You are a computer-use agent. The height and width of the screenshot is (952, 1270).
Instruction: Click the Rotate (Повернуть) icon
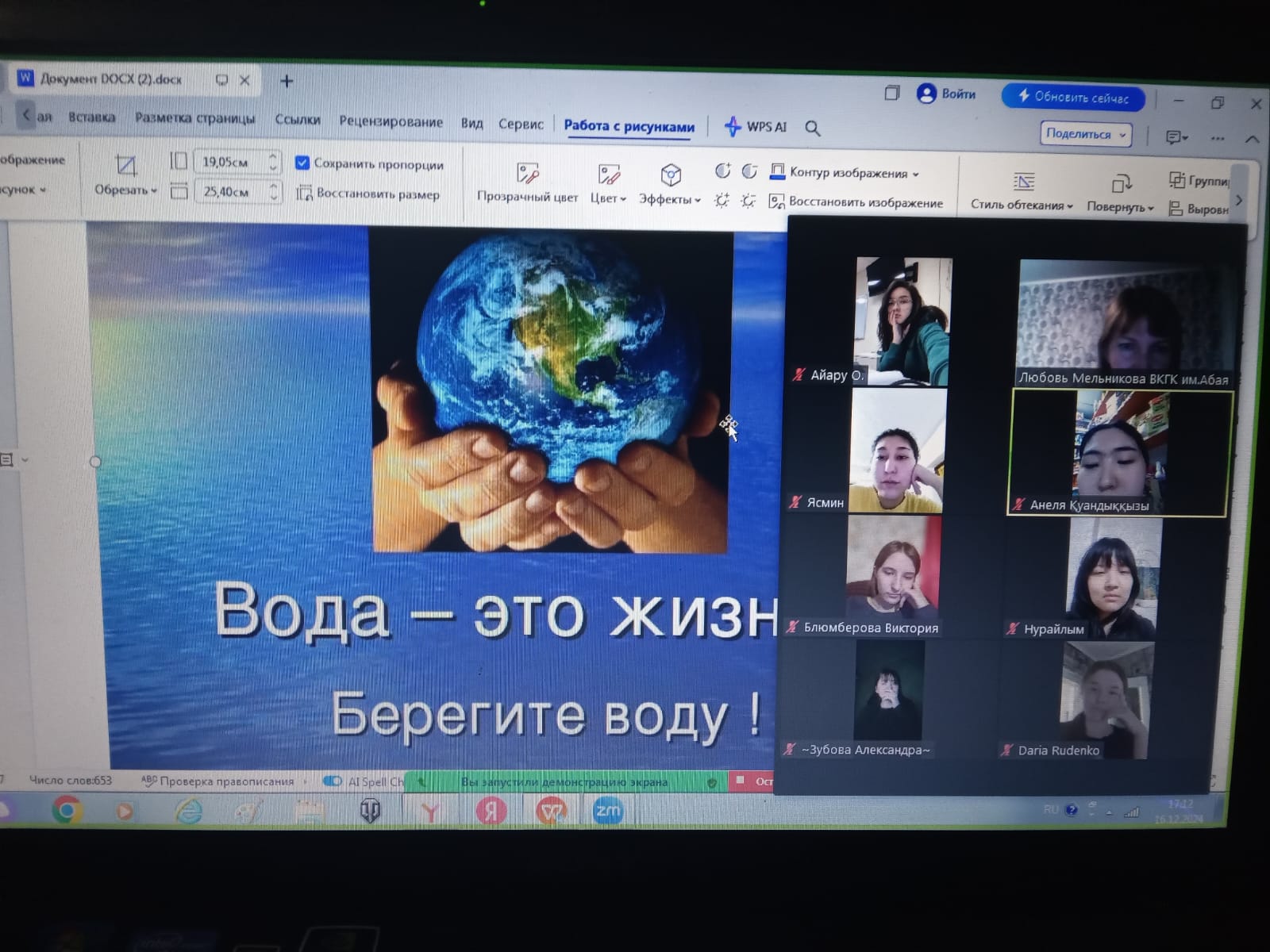click(x=1121, y=184)
